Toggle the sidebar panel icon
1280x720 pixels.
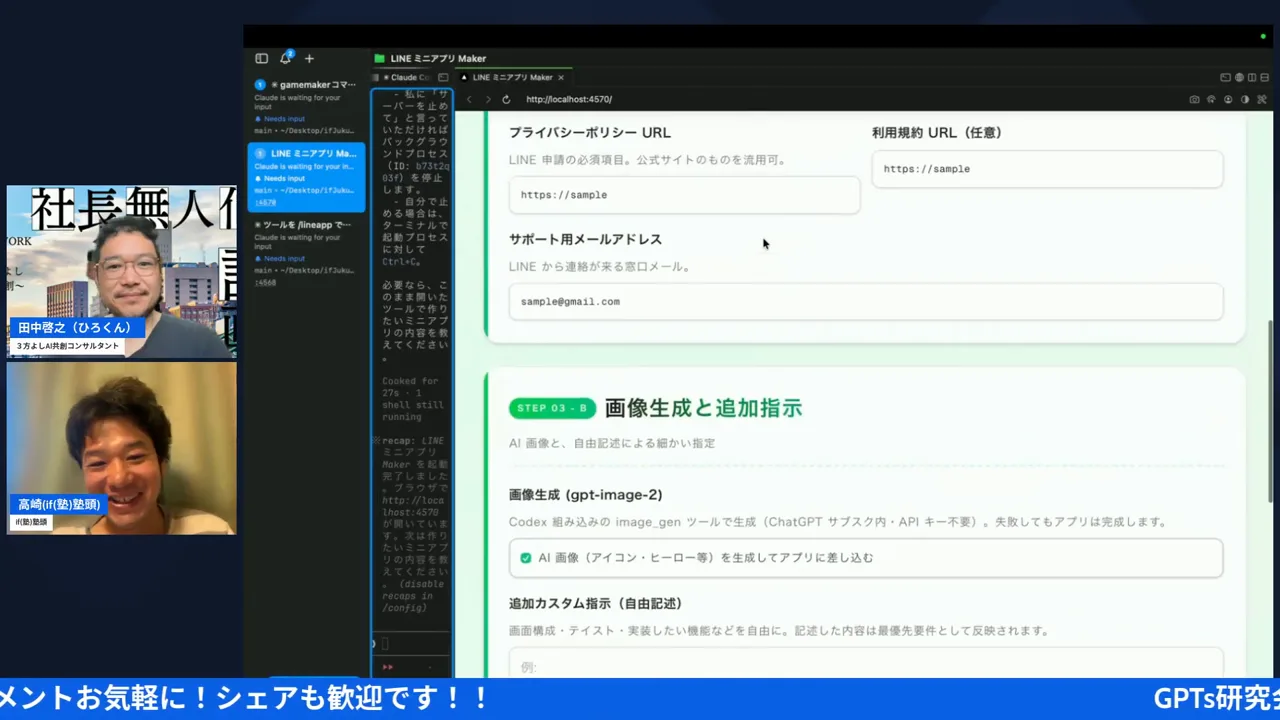(262, 59)
